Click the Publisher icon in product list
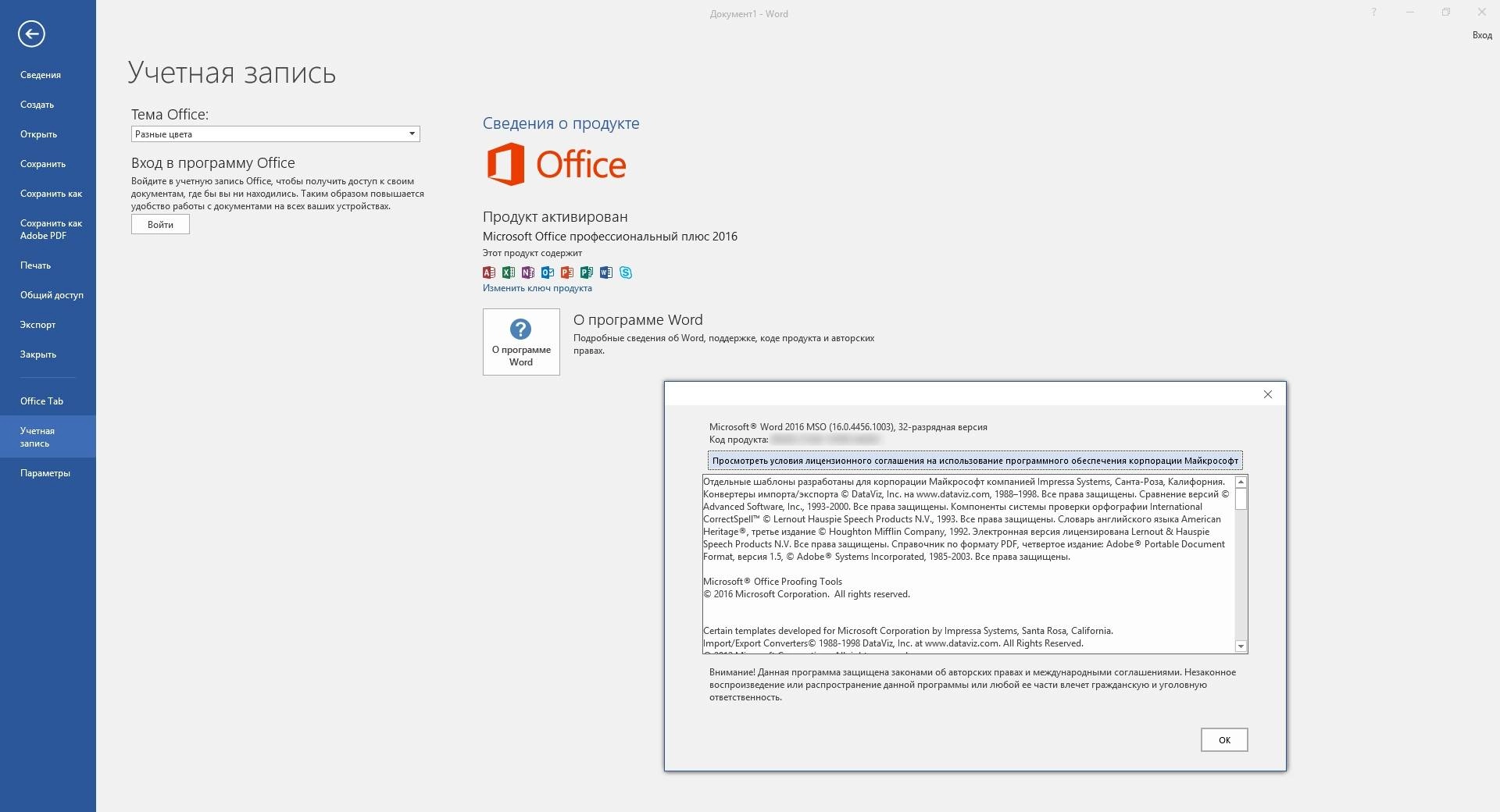This screenshot has width=1500, height=812. click(587, 272)
